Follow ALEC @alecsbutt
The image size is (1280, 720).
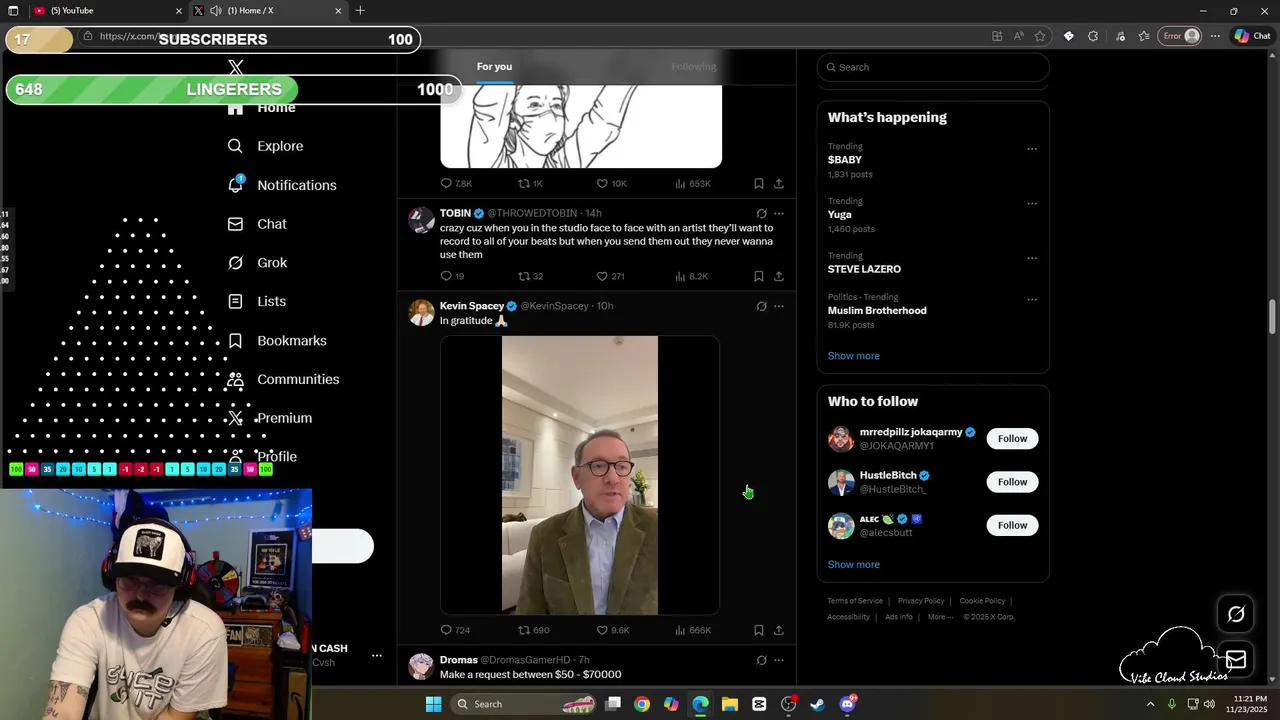[x=1012, y=525]
